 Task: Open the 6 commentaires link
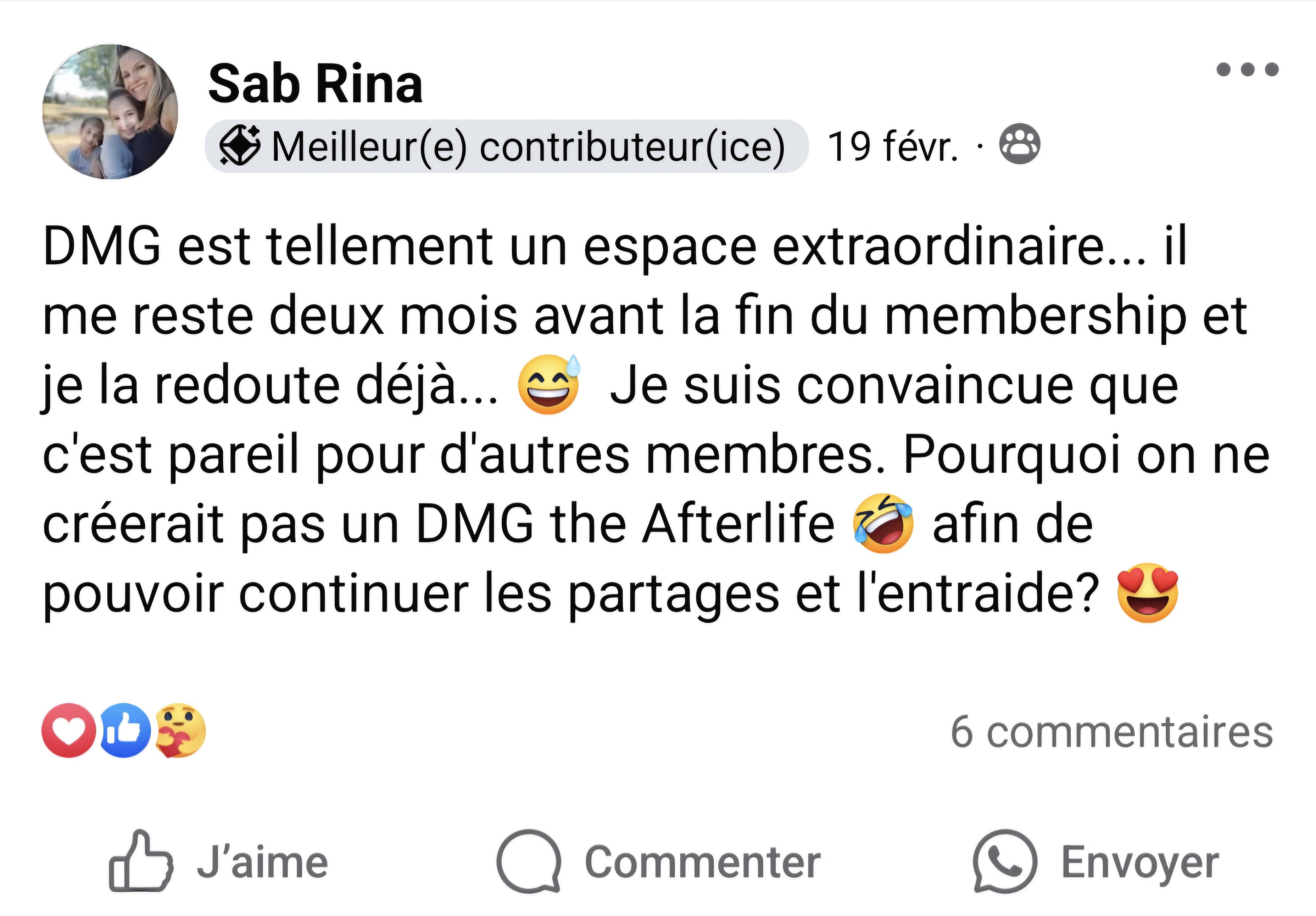click(x=1111, y=732)
